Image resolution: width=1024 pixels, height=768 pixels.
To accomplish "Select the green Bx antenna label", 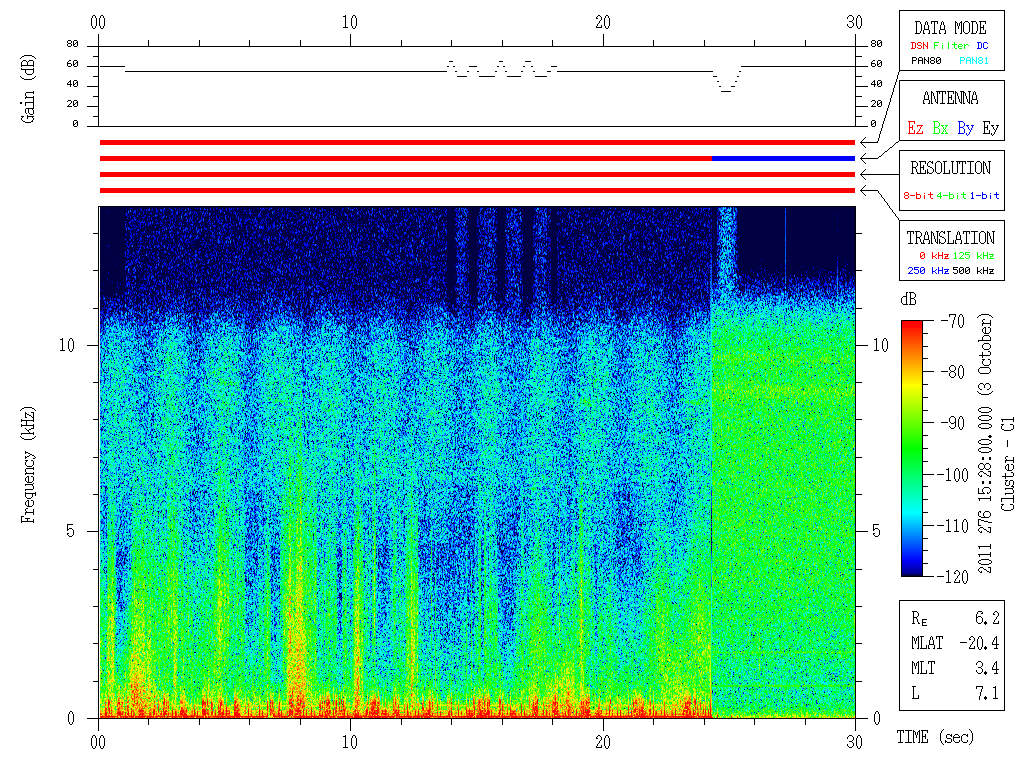I will 940,128.
